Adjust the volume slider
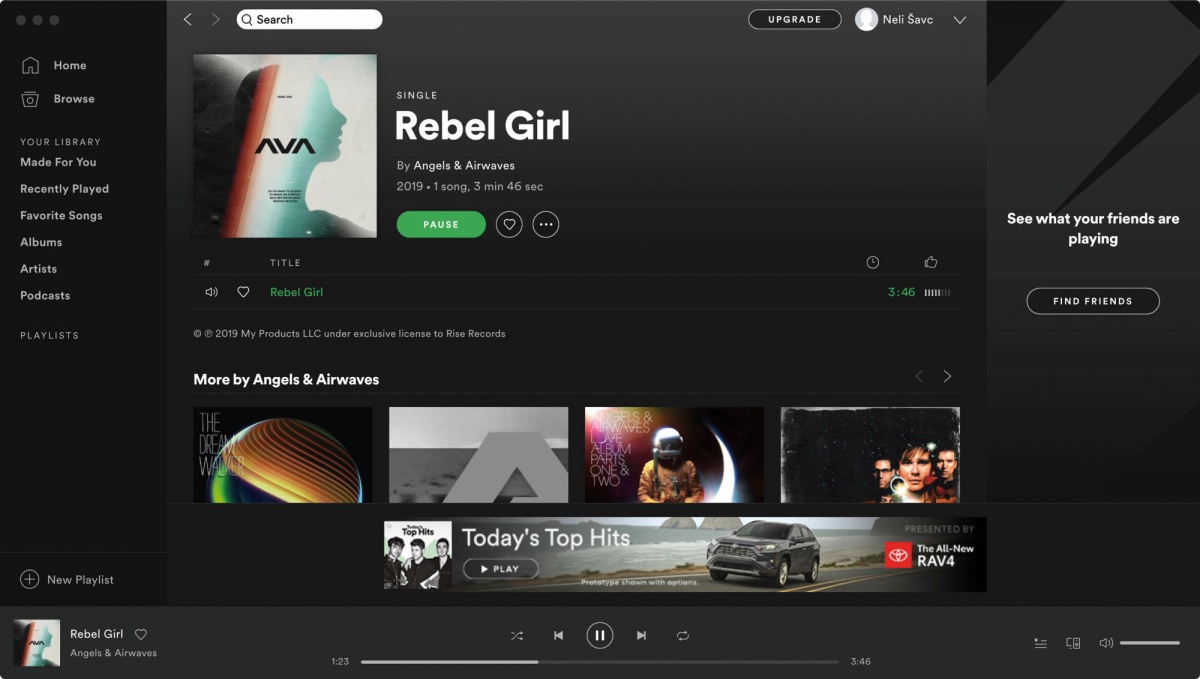Image resolution: width=1200 pixels, height=679 pixels. click(x=1150, y=643)
